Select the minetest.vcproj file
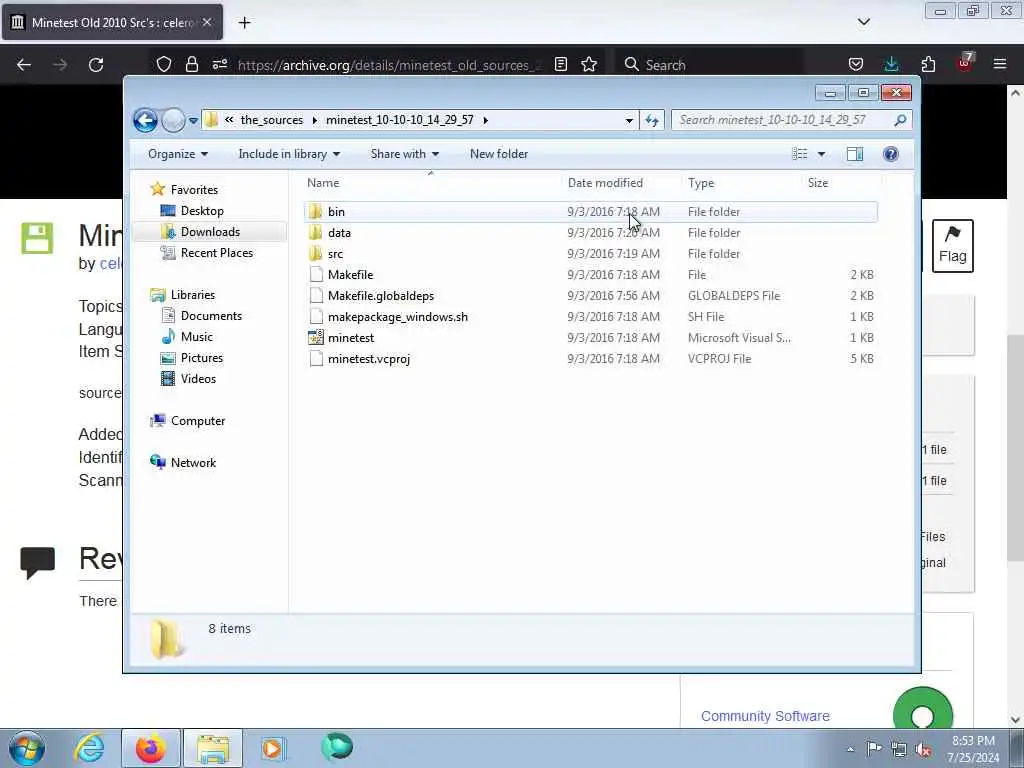Viewport: 1024px width, 768px height. (x=369, y=359)
